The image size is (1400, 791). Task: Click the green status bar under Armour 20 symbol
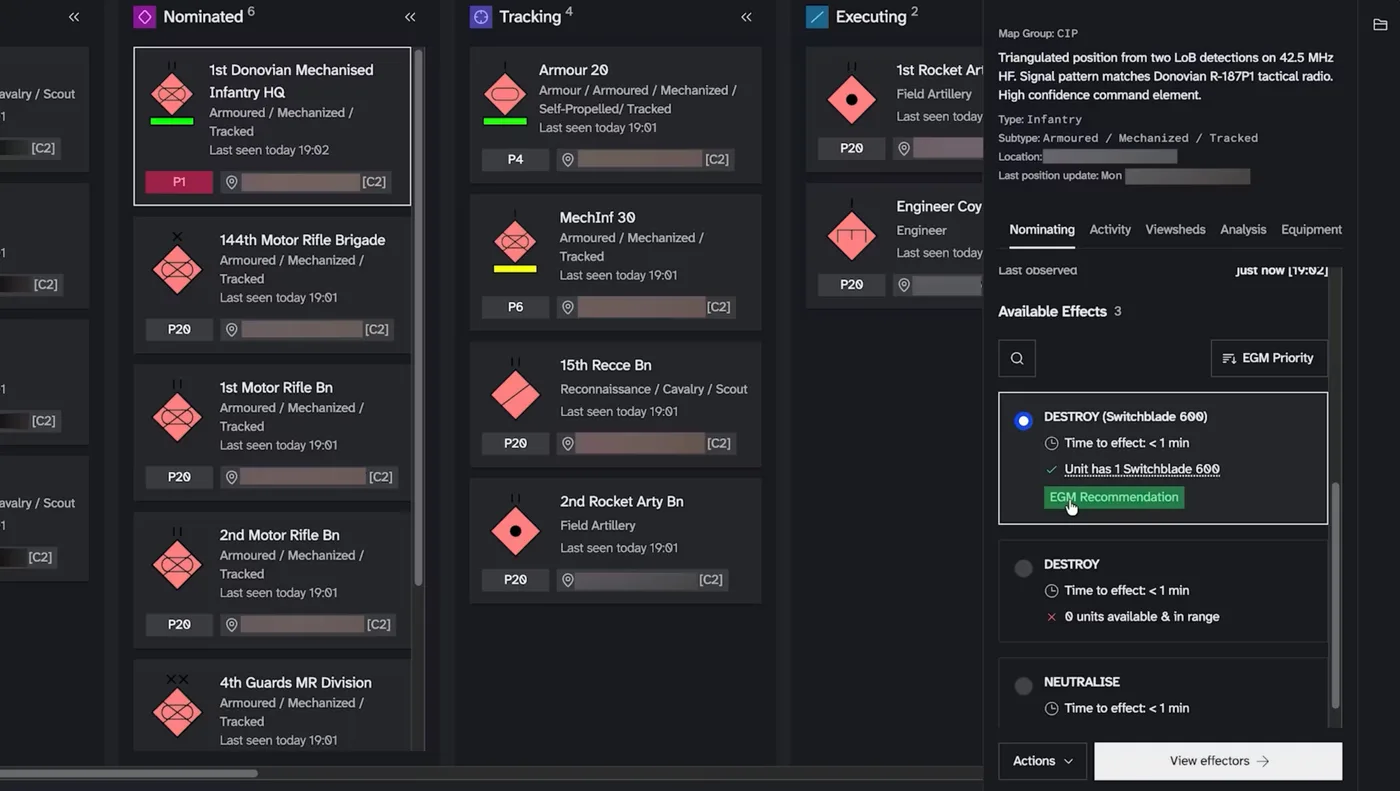tap(505, 121)
